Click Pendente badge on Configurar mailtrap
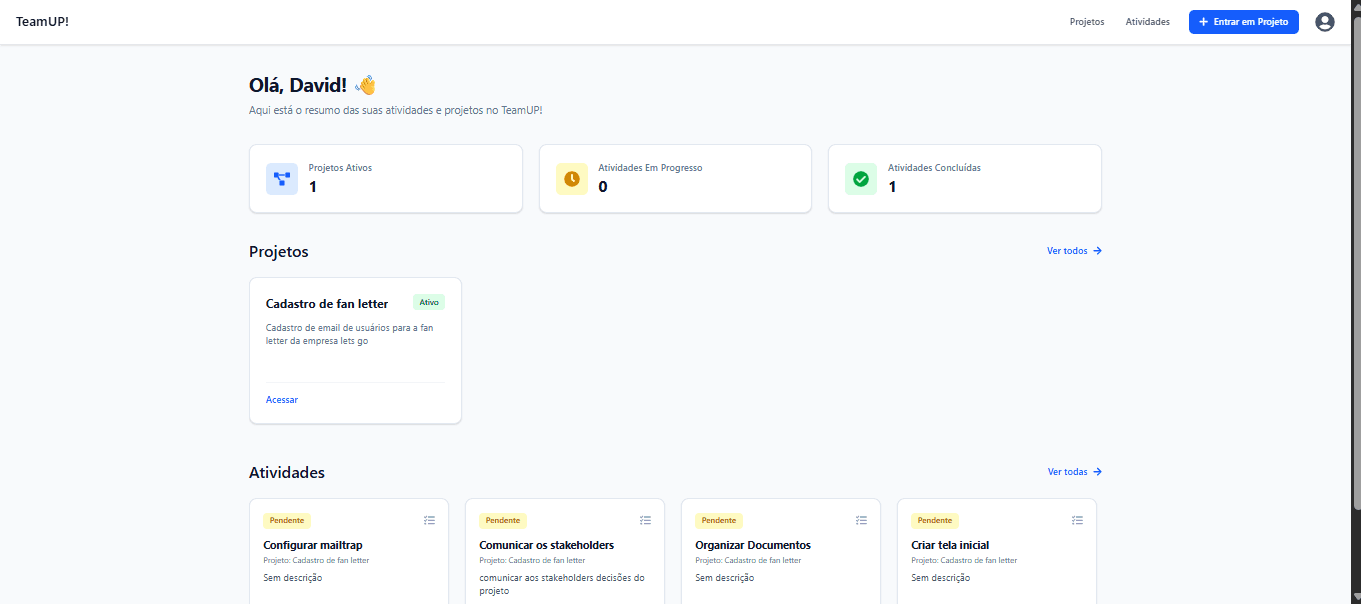 (x=287, y=521)
